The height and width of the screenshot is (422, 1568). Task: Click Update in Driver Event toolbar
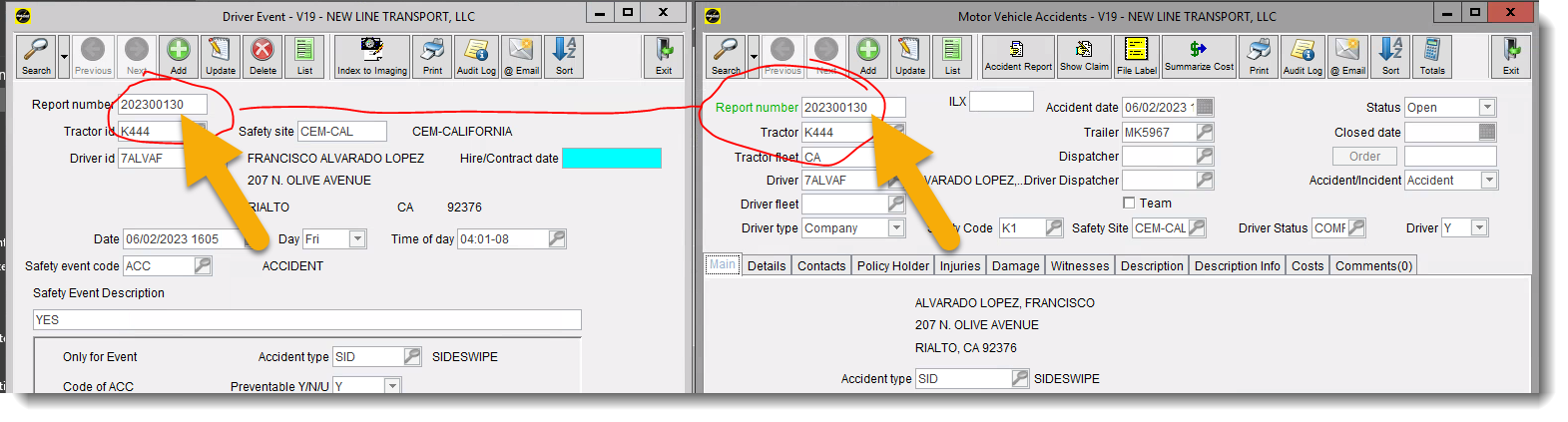pyautogui.click(x=221, y=57)
